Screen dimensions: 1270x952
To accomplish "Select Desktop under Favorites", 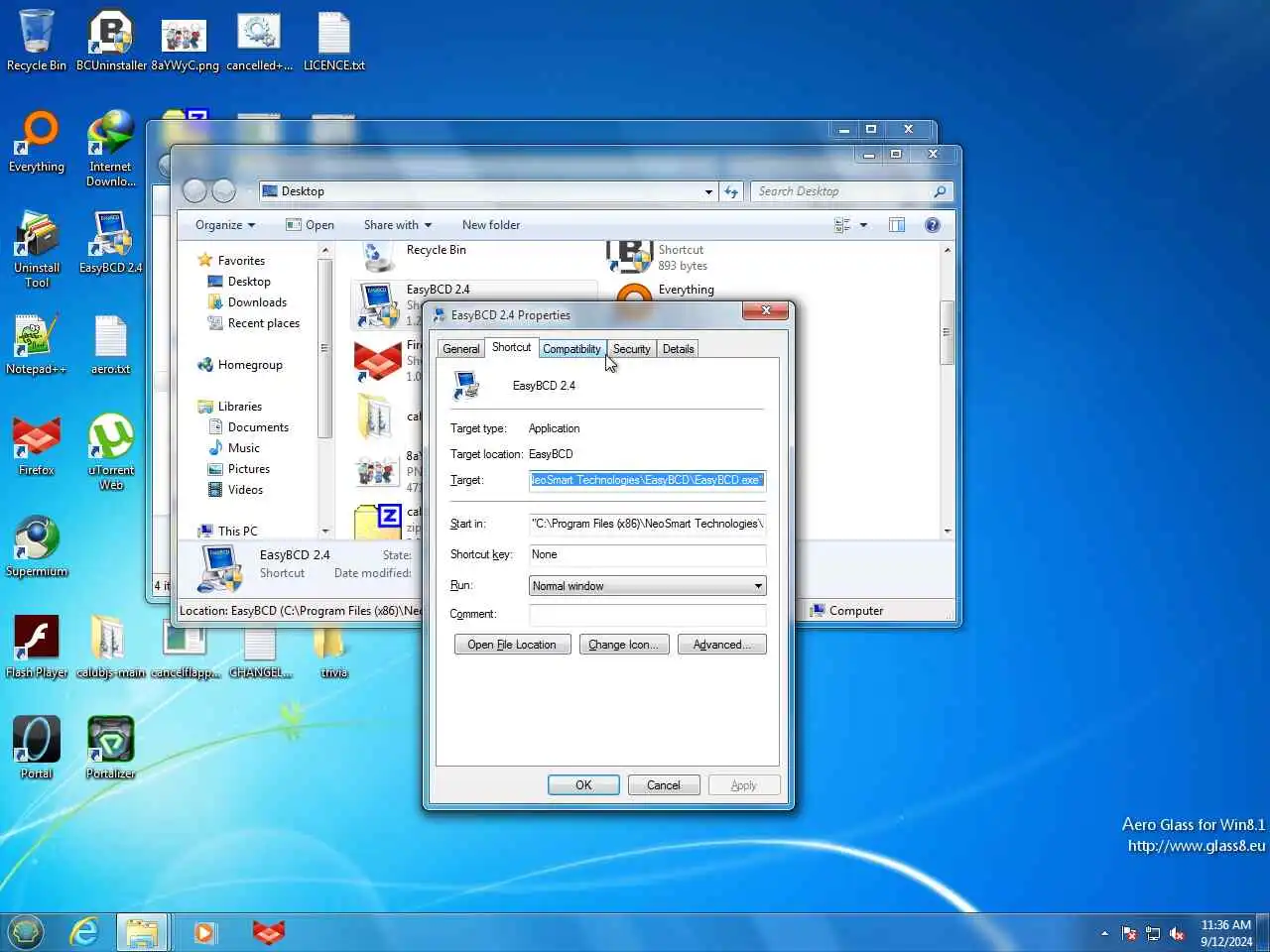I will [248, 282].
